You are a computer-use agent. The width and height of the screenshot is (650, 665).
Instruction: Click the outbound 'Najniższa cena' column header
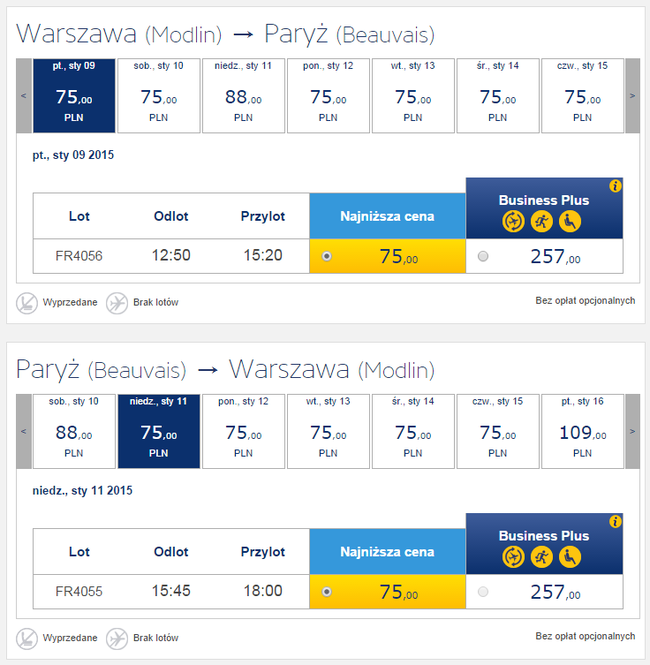[387, 216]
